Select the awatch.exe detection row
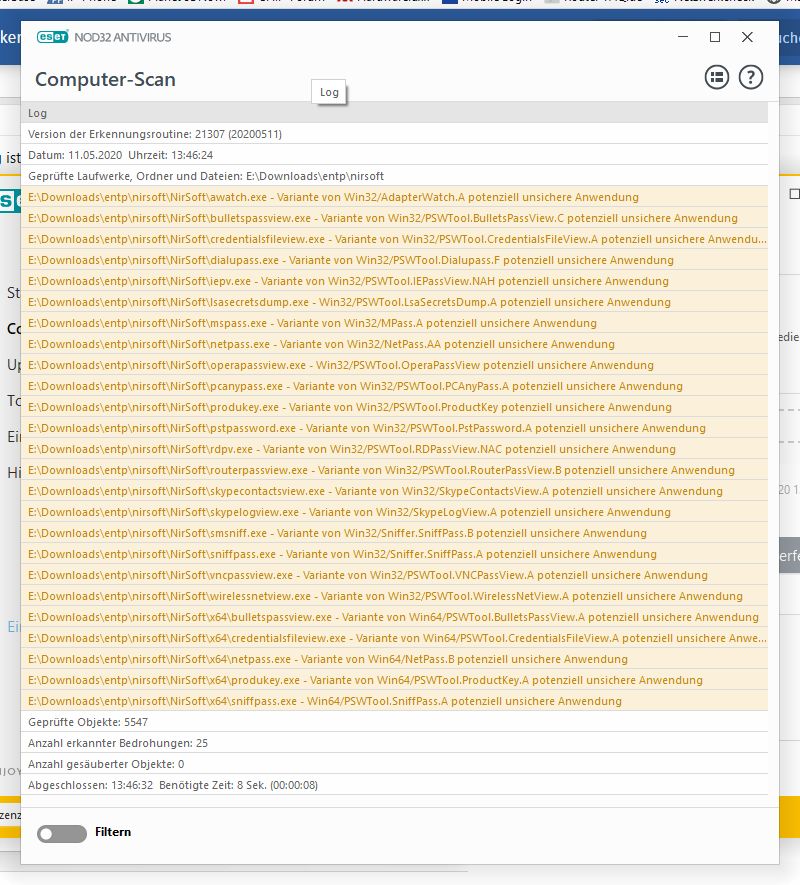 click(x=394, y=197)
